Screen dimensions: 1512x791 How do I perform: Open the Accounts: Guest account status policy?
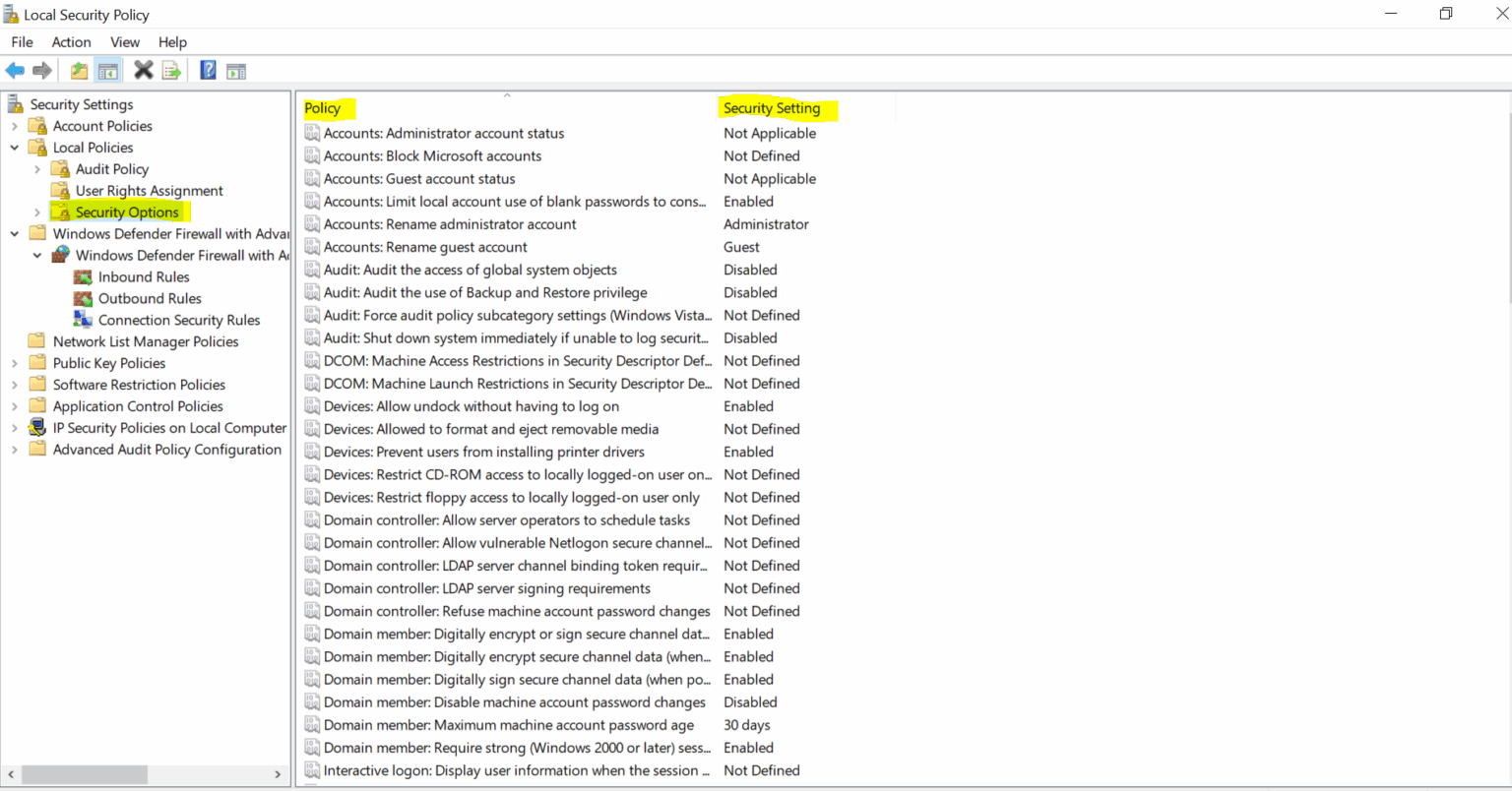(x=418, y=178)
